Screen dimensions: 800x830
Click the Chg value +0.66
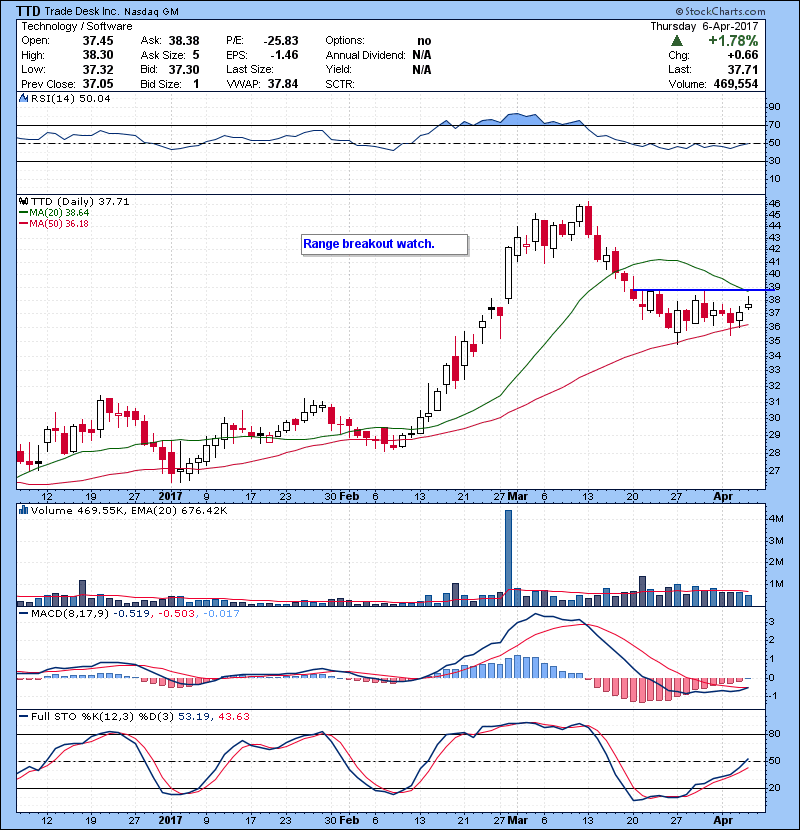743,55
